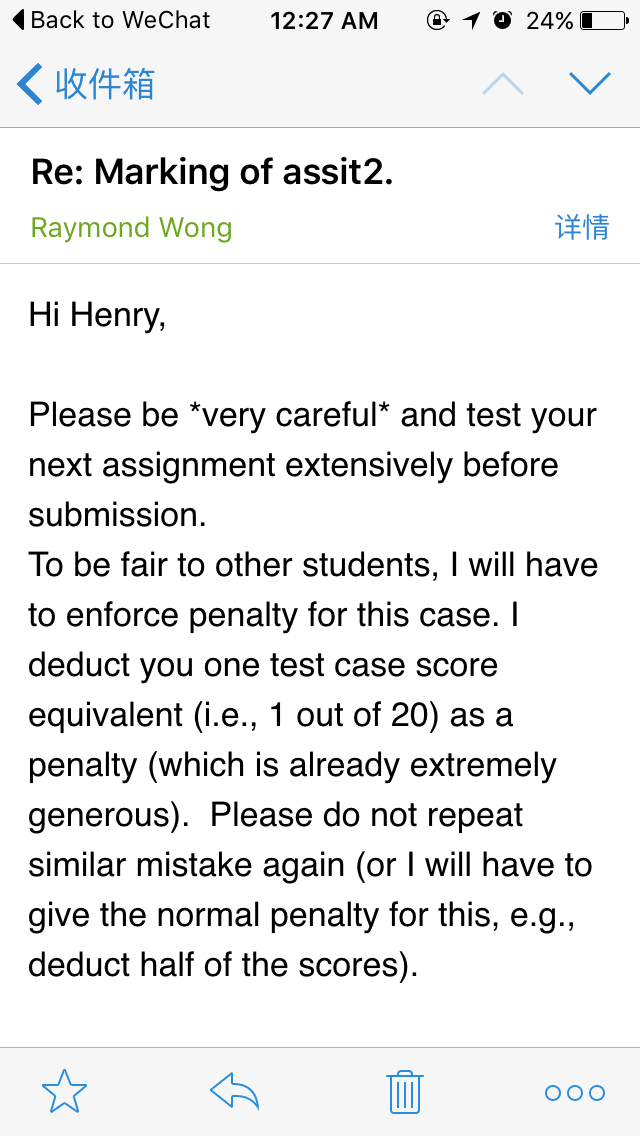Tap the location arrow status icon
Screen dimensions: 640x1136
[471, 20]
